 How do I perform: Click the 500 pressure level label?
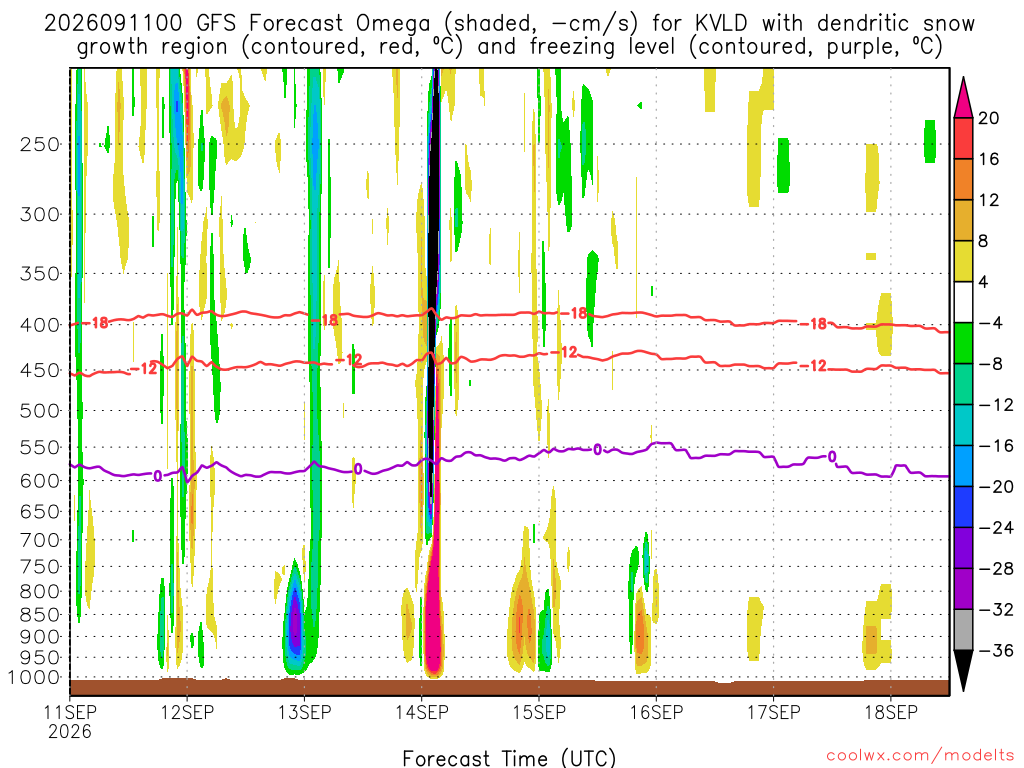[x=40, y=411]
